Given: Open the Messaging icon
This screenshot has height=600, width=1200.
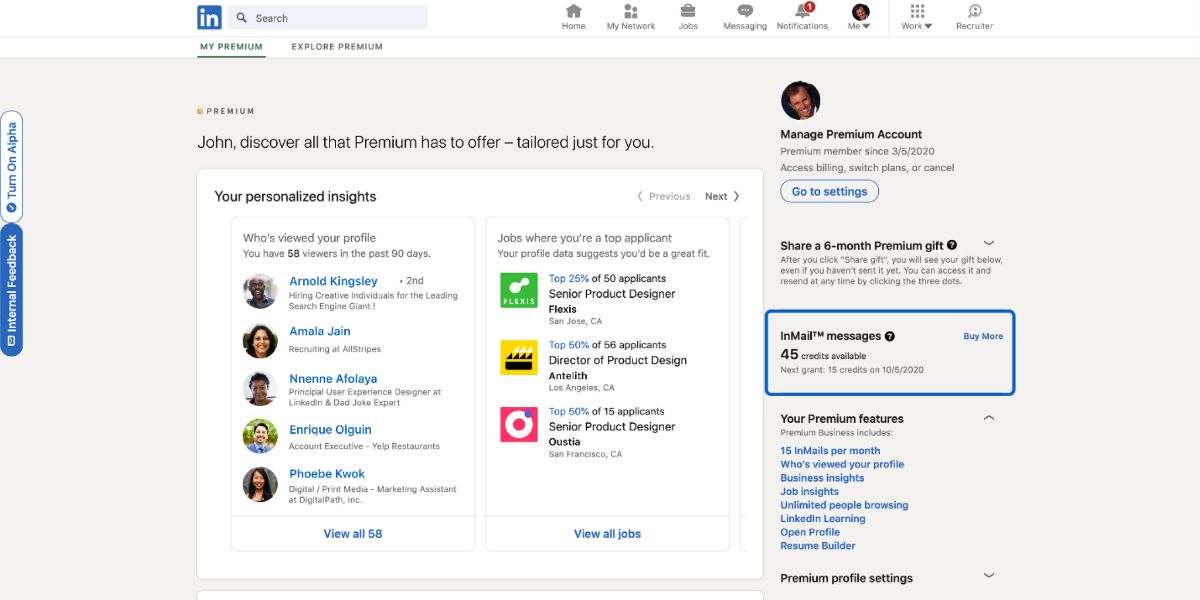Looking at the screenshot, I should [x=744, y=12].
